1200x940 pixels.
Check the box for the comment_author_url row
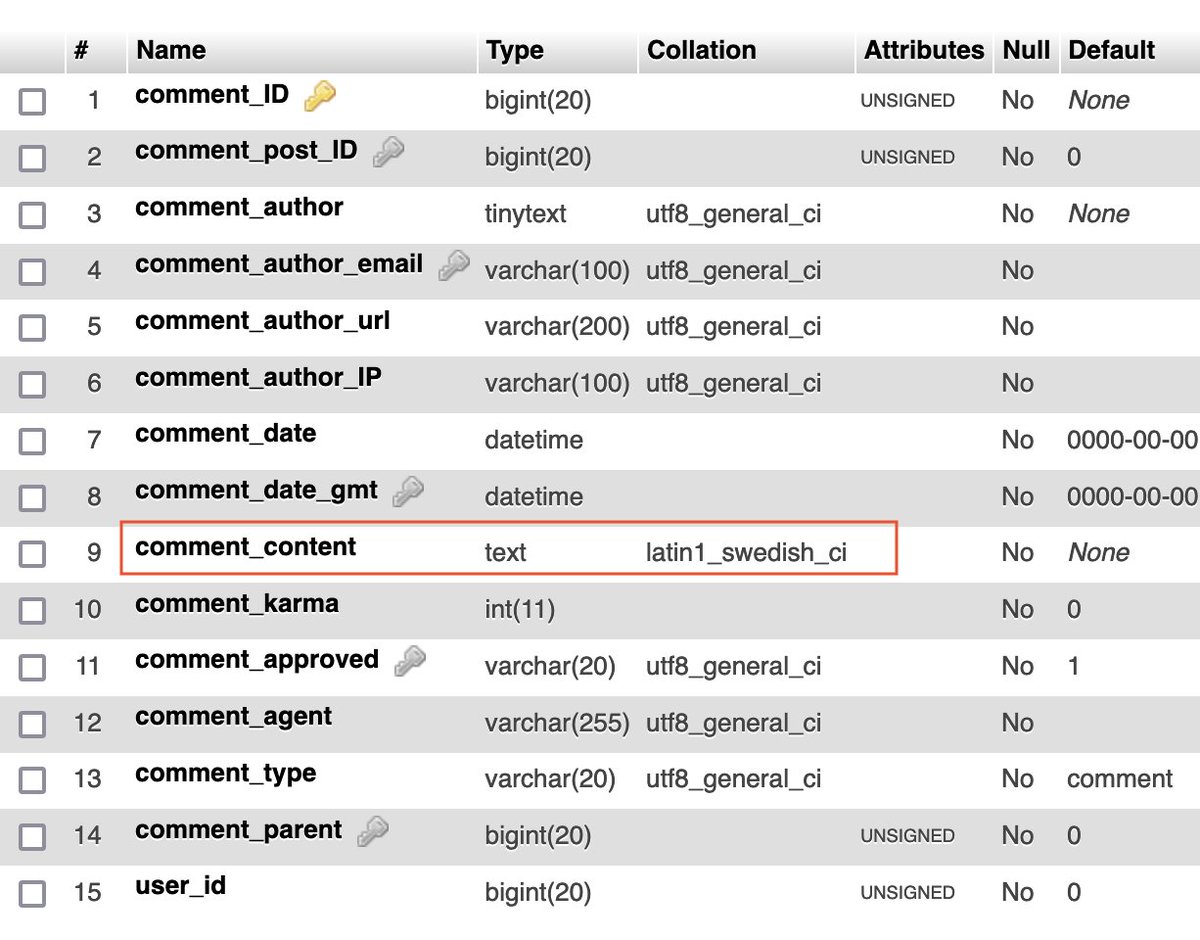click(x=33, y=327)
